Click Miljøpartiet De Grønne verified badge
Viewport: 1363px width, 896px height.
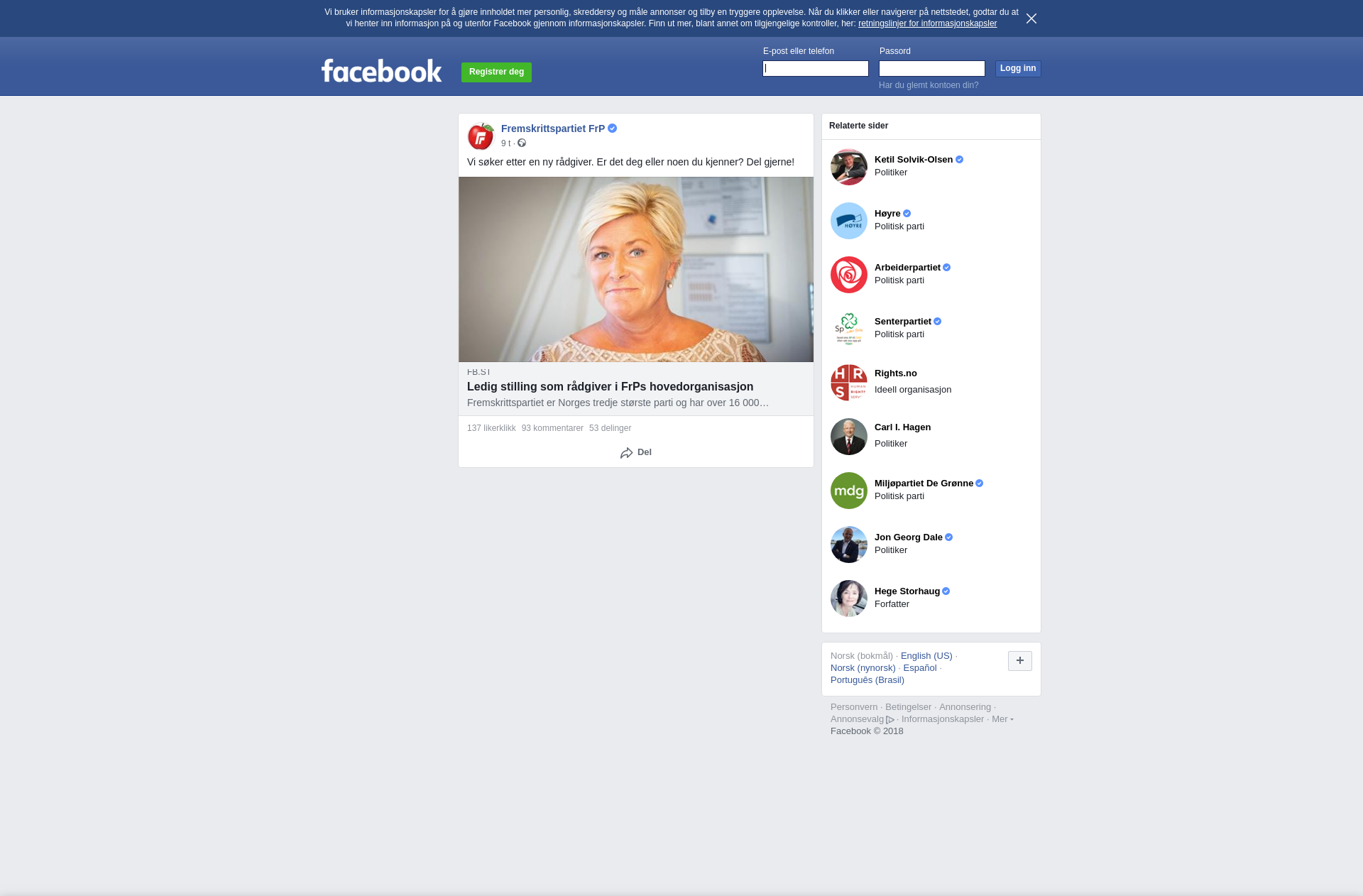(x=979, y=483)
